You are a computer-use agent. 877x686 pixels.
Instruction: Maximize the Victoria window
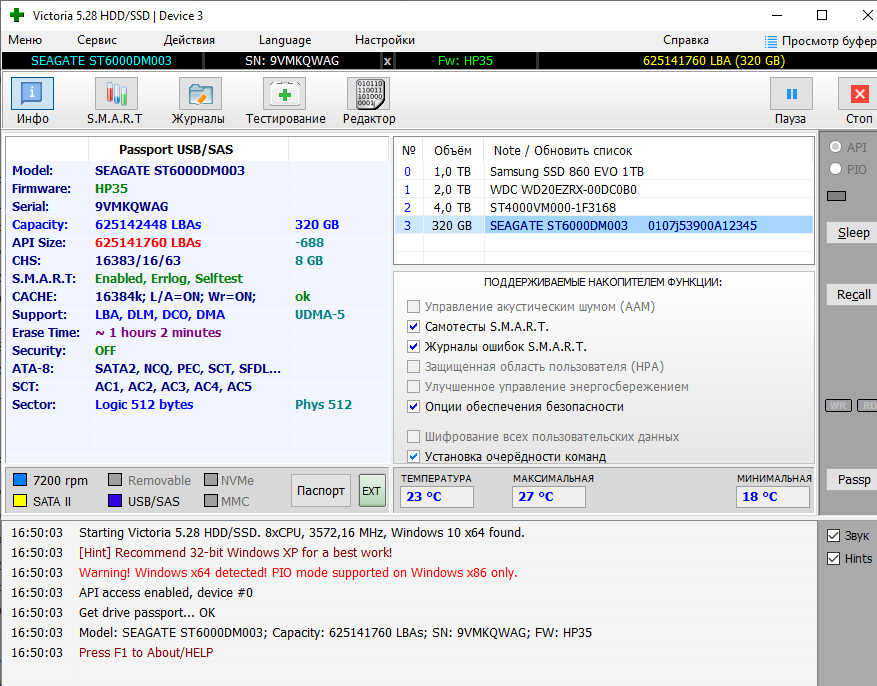tap(822, 15)
